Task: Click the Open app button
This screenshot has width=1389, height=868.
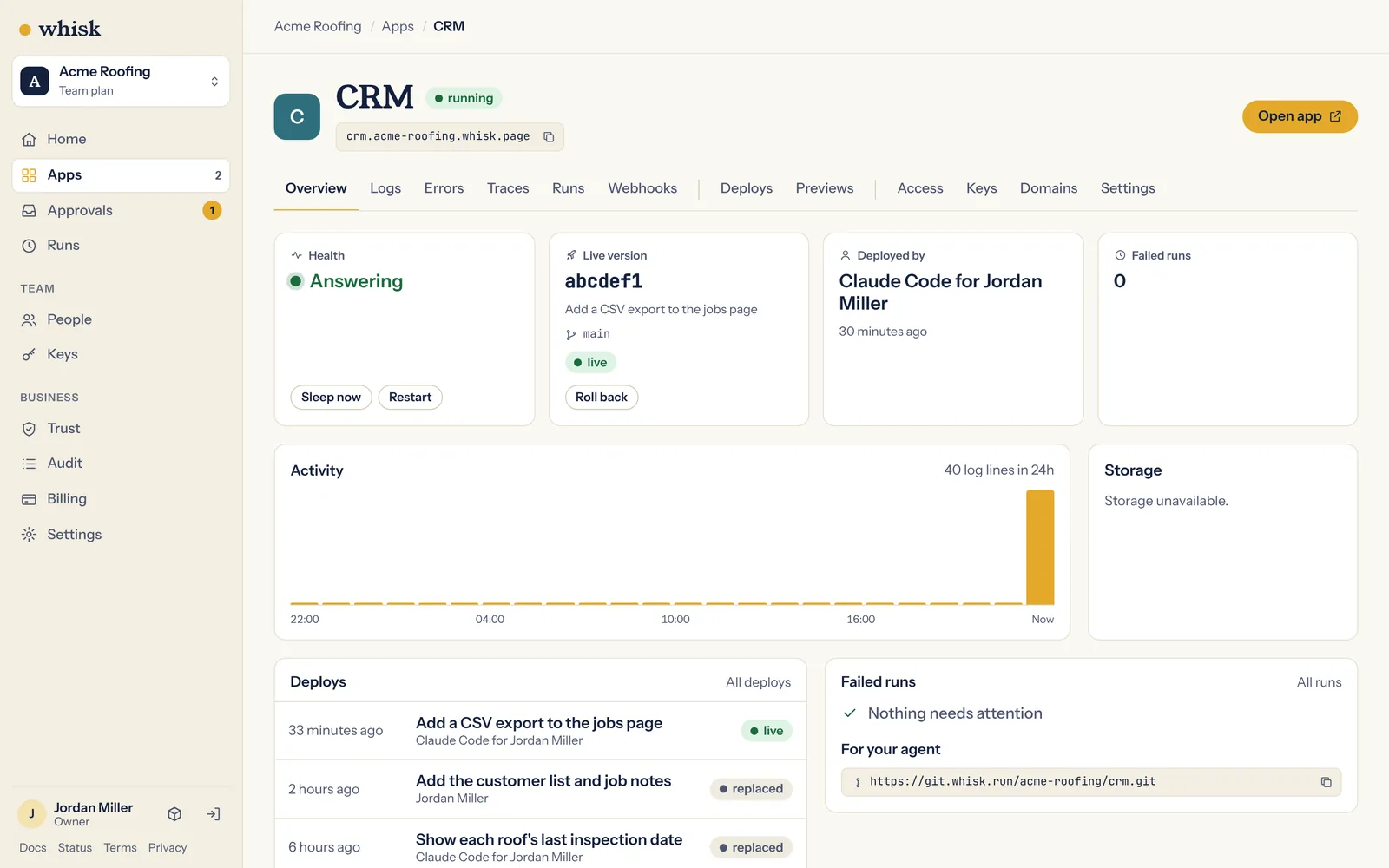Action: (1300, 116)
